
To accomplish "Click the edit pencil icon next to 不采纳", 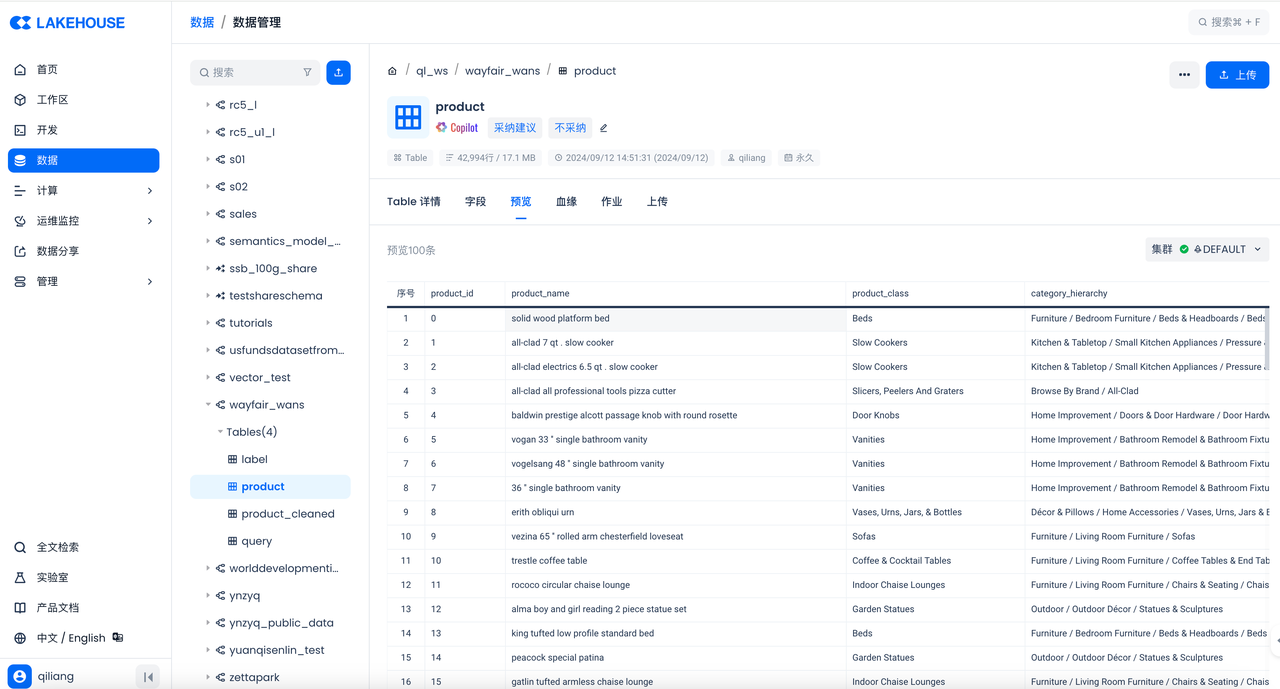I will (x=603, y=128).
